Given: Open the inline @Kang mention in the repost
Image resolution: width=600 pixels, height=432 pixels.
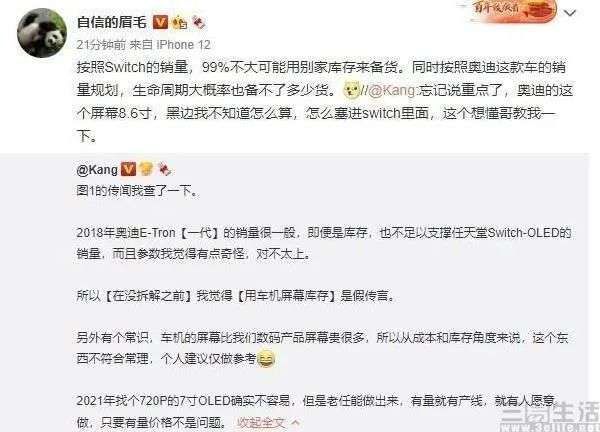Looking at the screenshot, I should [x=392, y=90].
